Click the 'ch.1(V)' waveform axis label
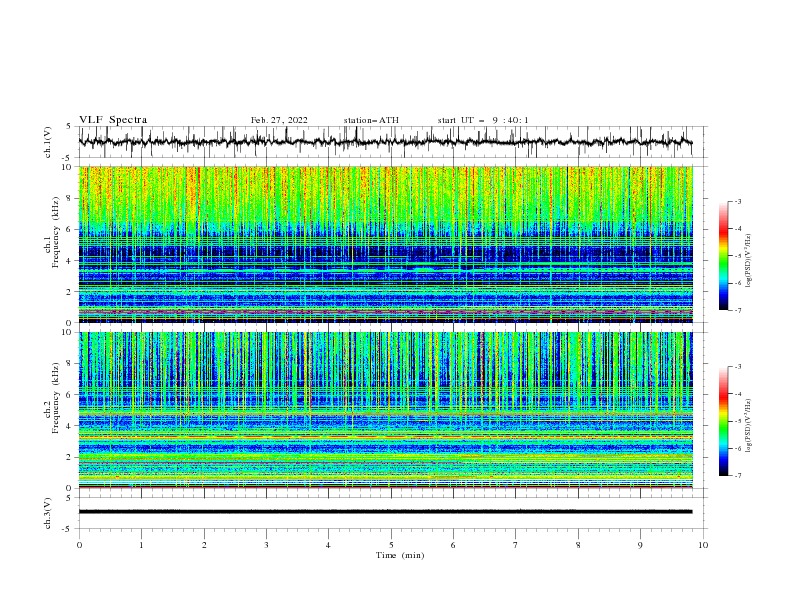The height and width of the screenshot is (612, 792). [48, 142]
